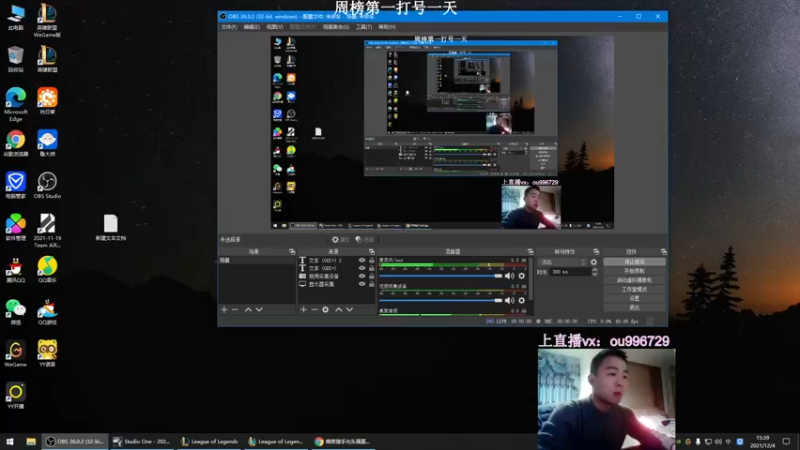Open the View menu in OBS

point(274,27)
